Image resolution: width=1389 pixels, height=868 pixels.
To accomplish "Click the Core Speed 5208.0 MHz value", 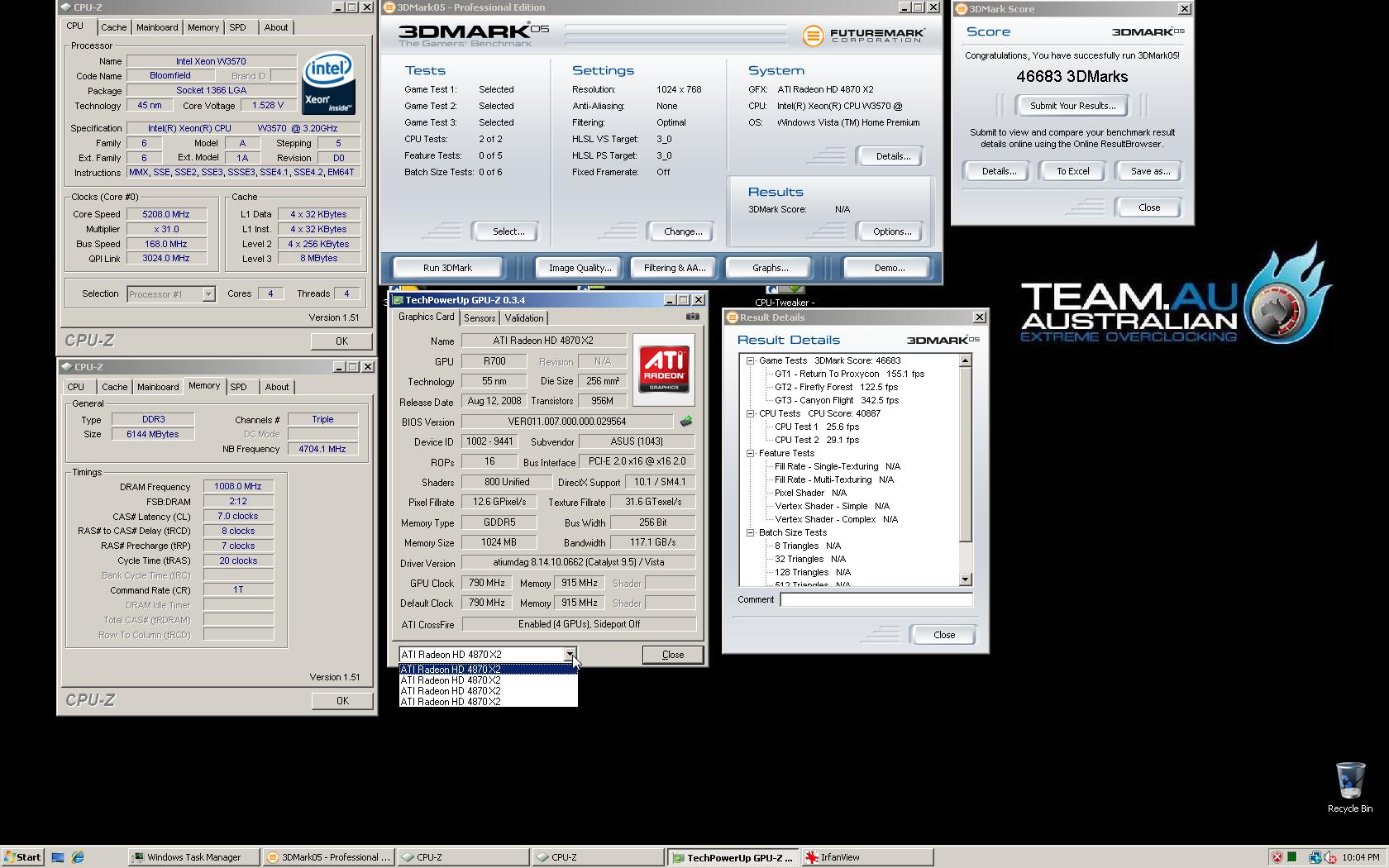I will point(165,214).
